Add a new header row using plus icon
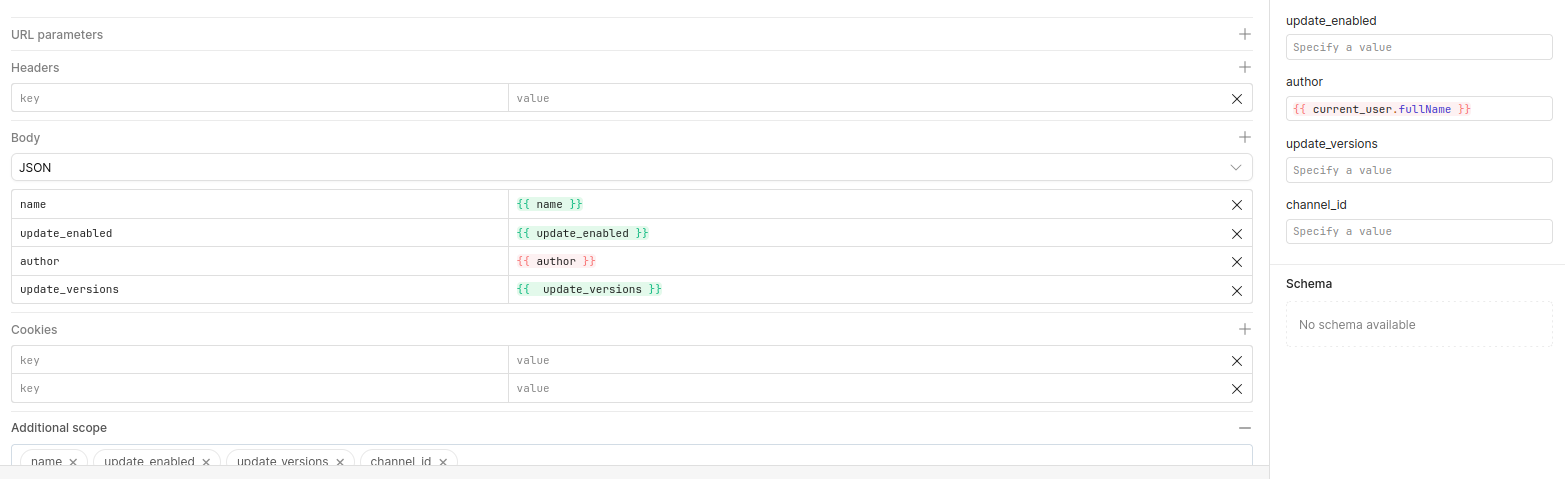Screen dimensions: 1565x479 pos(1245,67)
